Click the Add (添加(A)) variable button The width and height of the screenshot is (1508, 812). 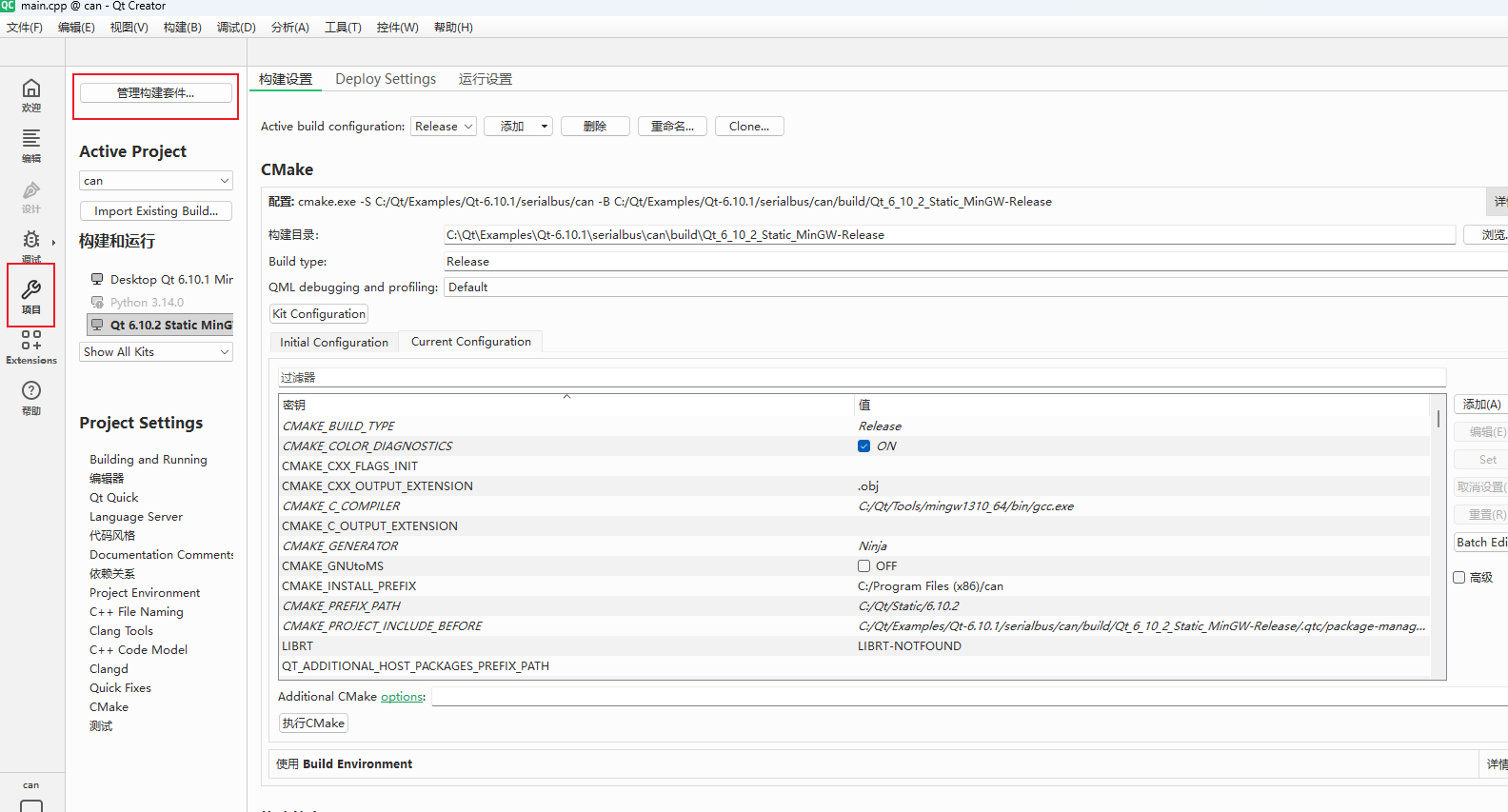[1481, 404]
